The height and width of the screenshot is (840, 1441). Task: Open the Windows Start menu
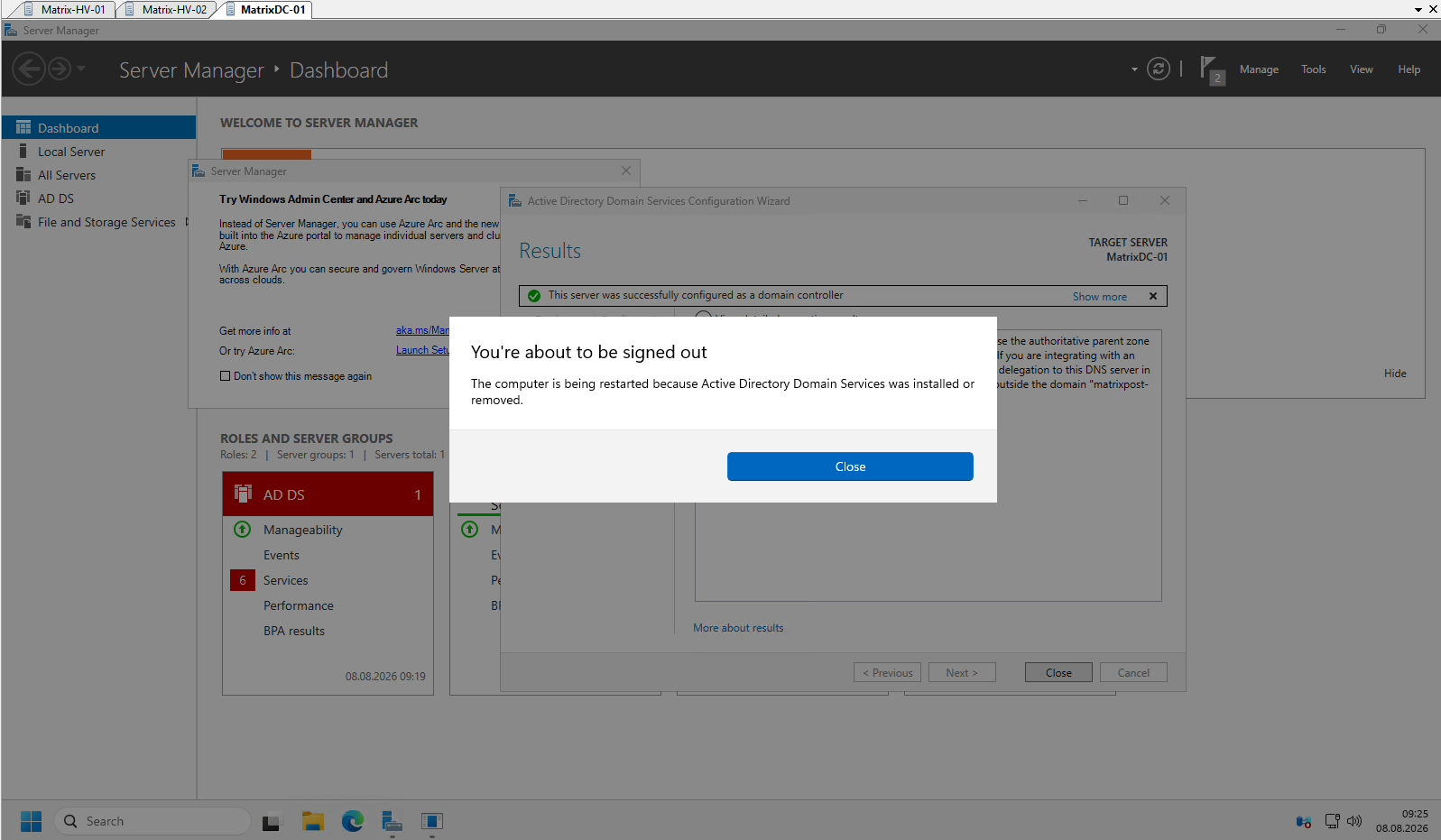[31, 821]
